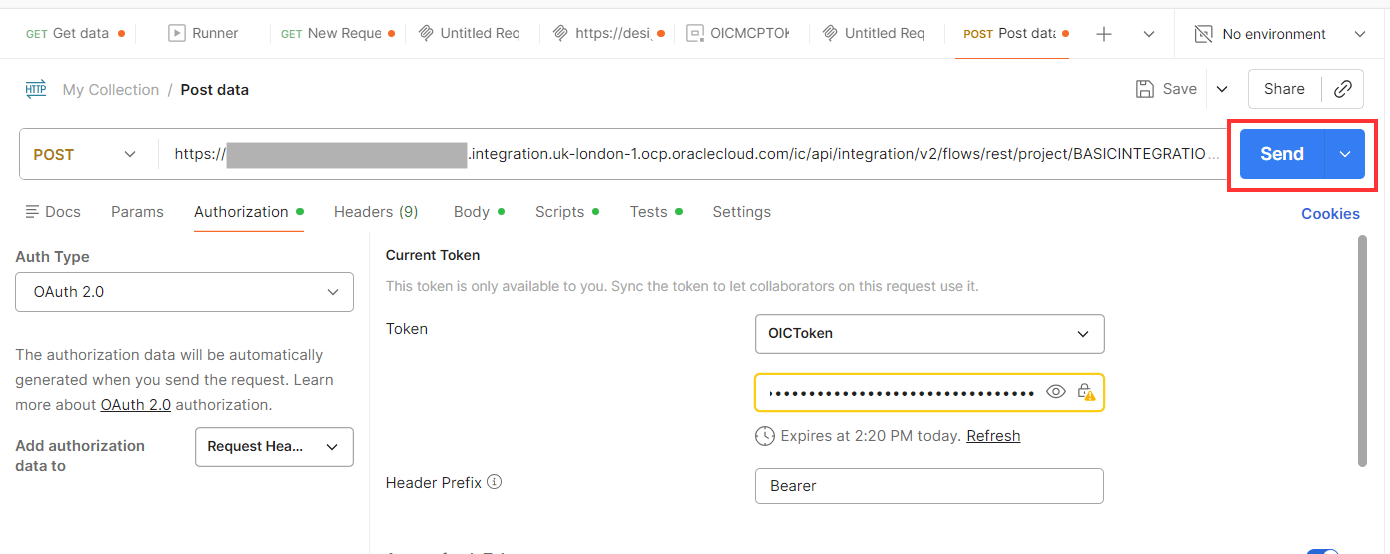Click the Runner tab play icon
The height and width of the screenshot is (554, 1390).
coord(177,33)
